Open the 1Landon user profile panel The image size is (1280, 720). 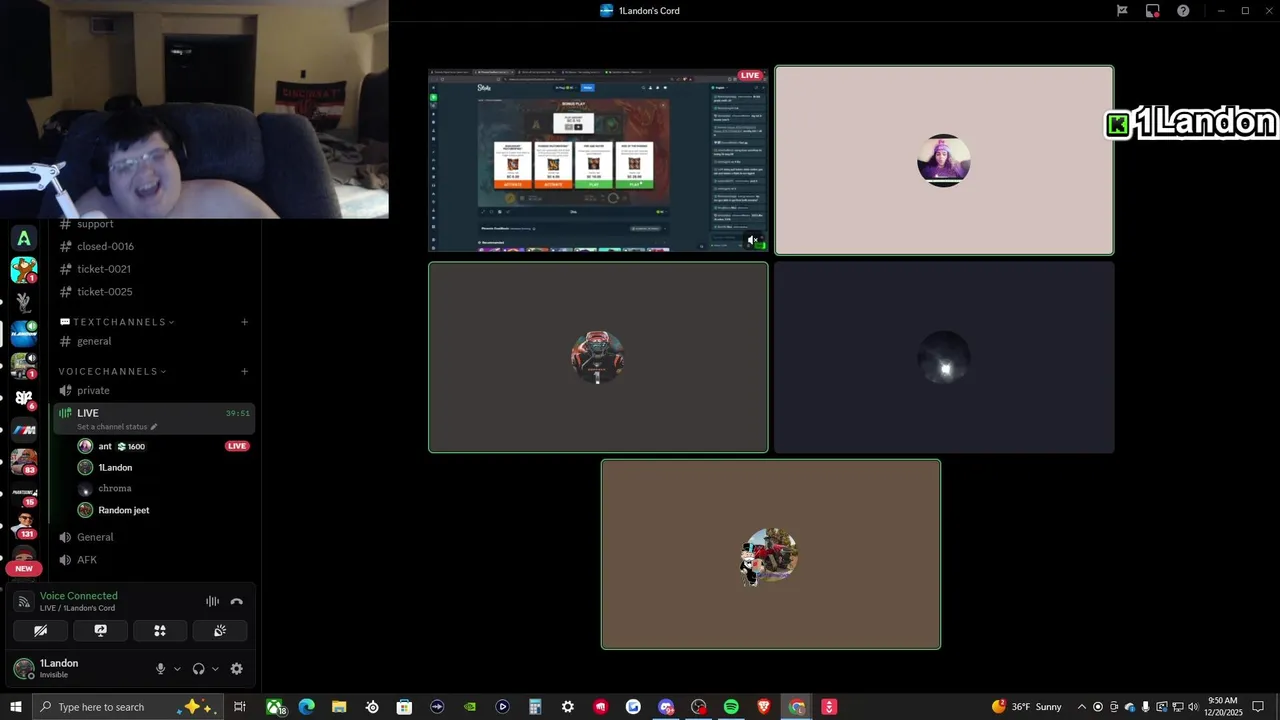(60, 668)
